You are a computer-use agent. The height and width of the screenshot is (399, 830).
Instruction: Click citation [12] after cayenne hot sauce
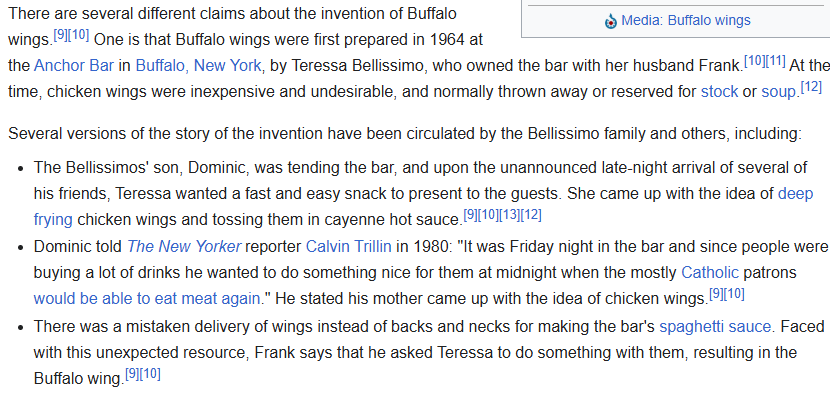pyautogui.click(x=531, y=215)
